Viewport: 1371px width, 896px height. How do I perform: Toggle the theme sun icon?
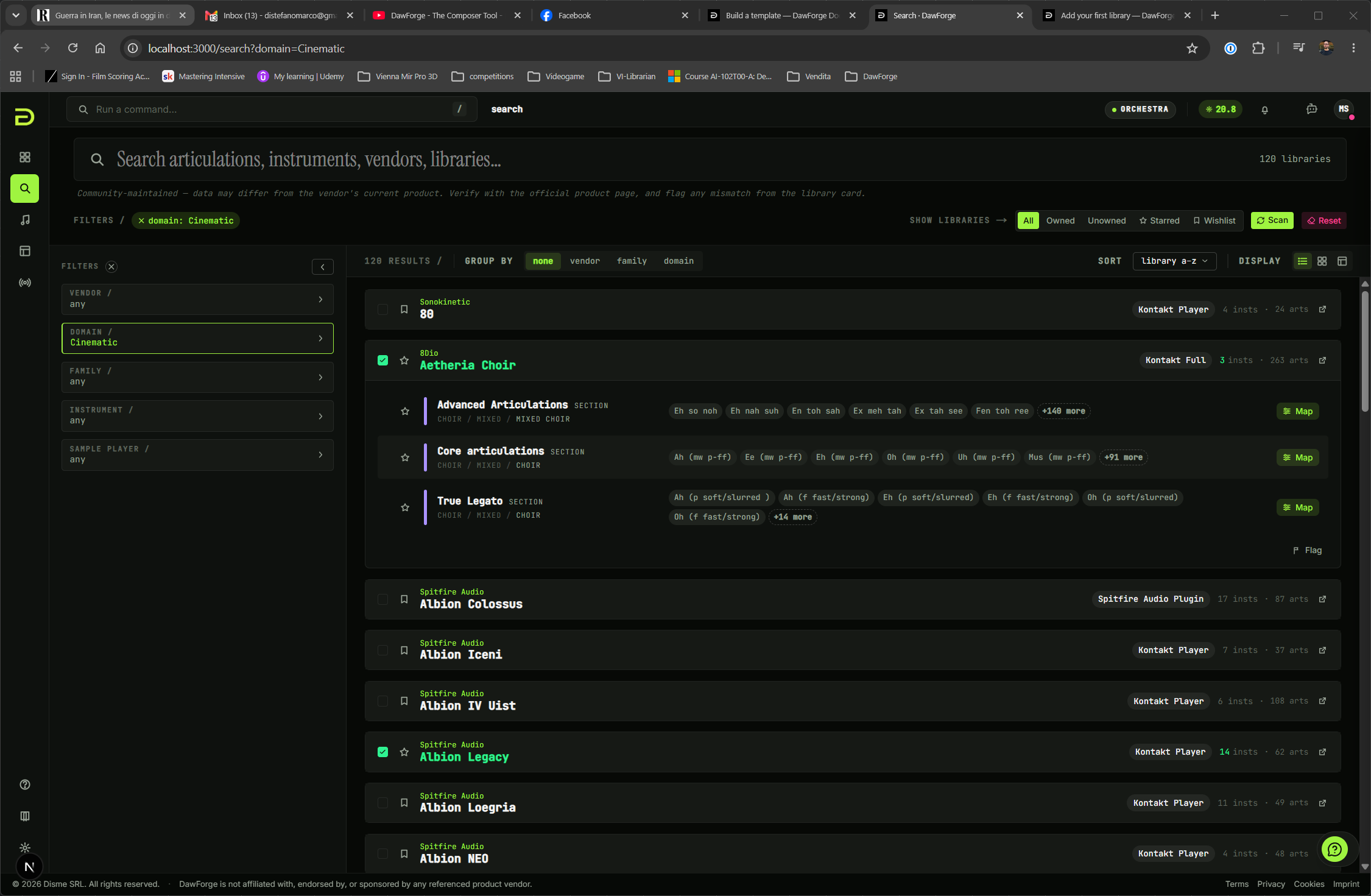pyautogui.click(x=25, y=848)
